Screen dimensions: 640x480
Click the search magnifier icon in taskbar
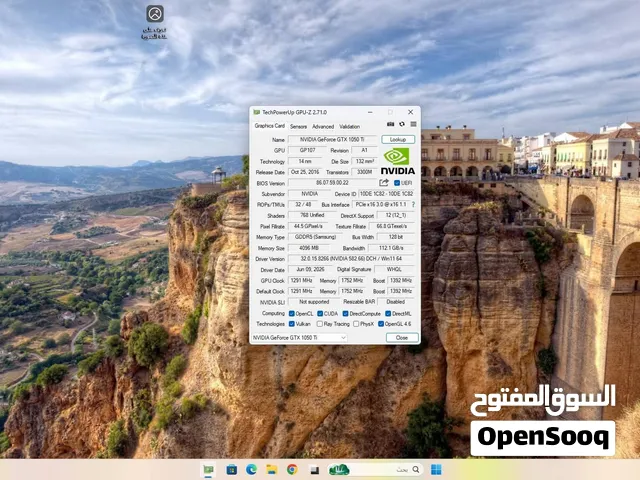[x=416, y=470]
